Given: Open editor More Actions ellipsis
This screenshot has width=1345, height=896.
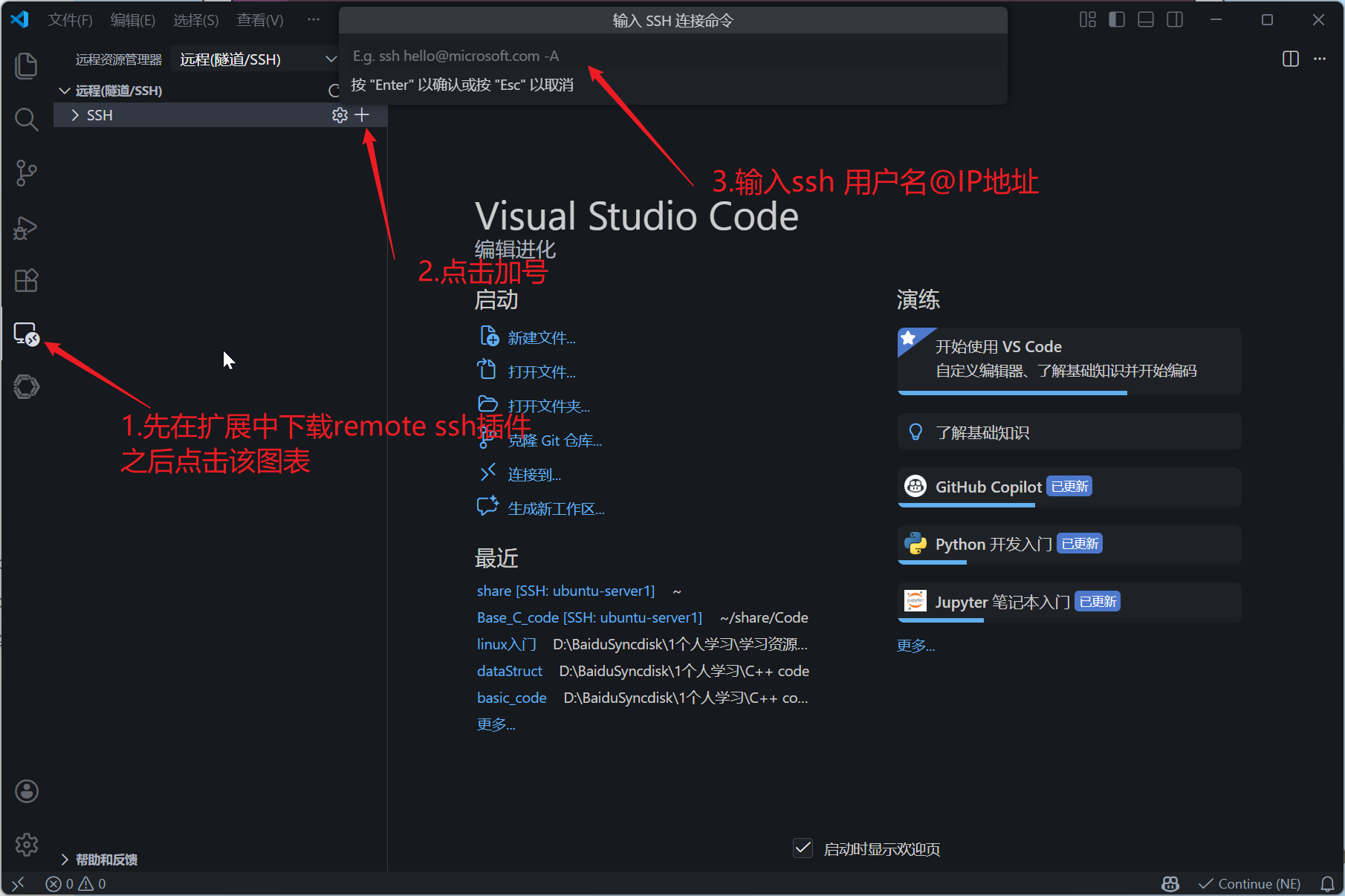Looking at the screenshot, I should click(1320, 59).
